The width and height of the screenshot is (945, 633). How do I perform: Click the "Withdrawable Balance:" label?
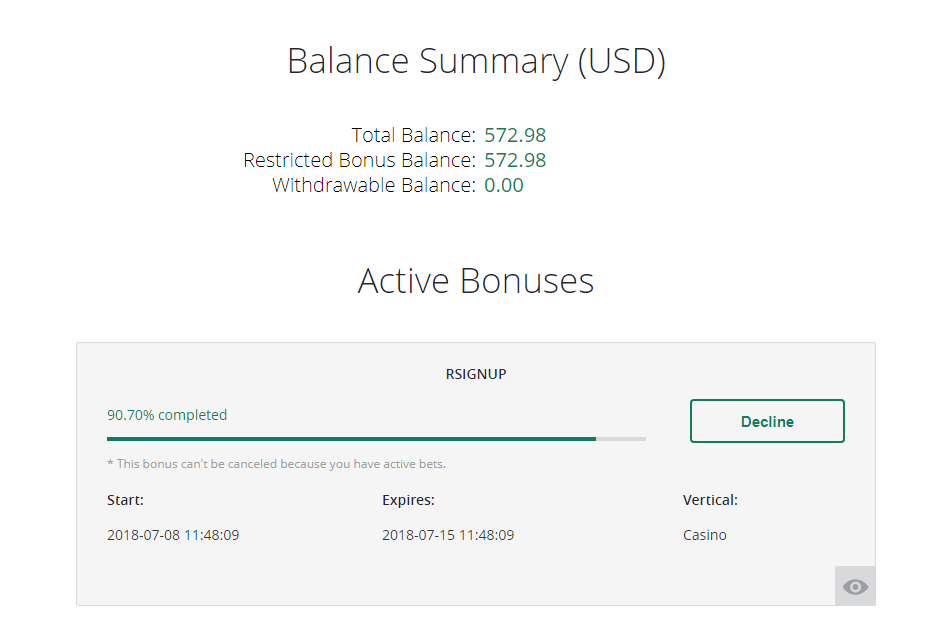click(373, 185)
